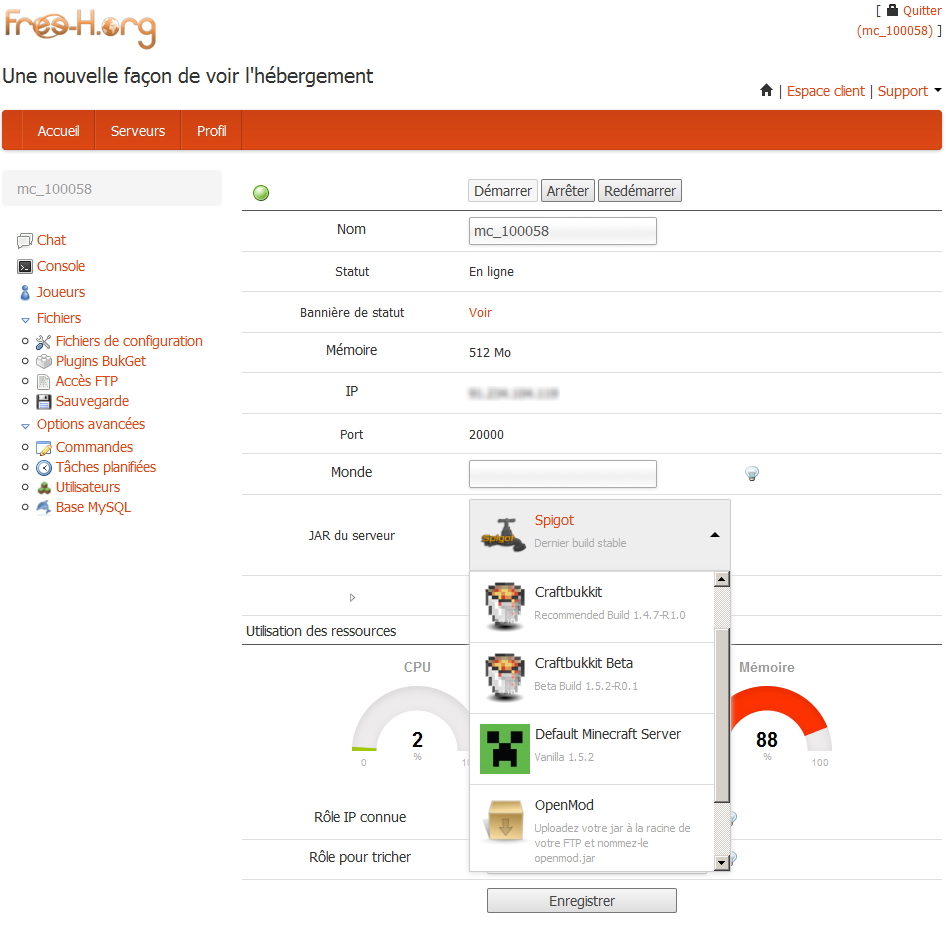Click the Enregistrer button
This screenshot has width=946, height=949.
point(582,901)
